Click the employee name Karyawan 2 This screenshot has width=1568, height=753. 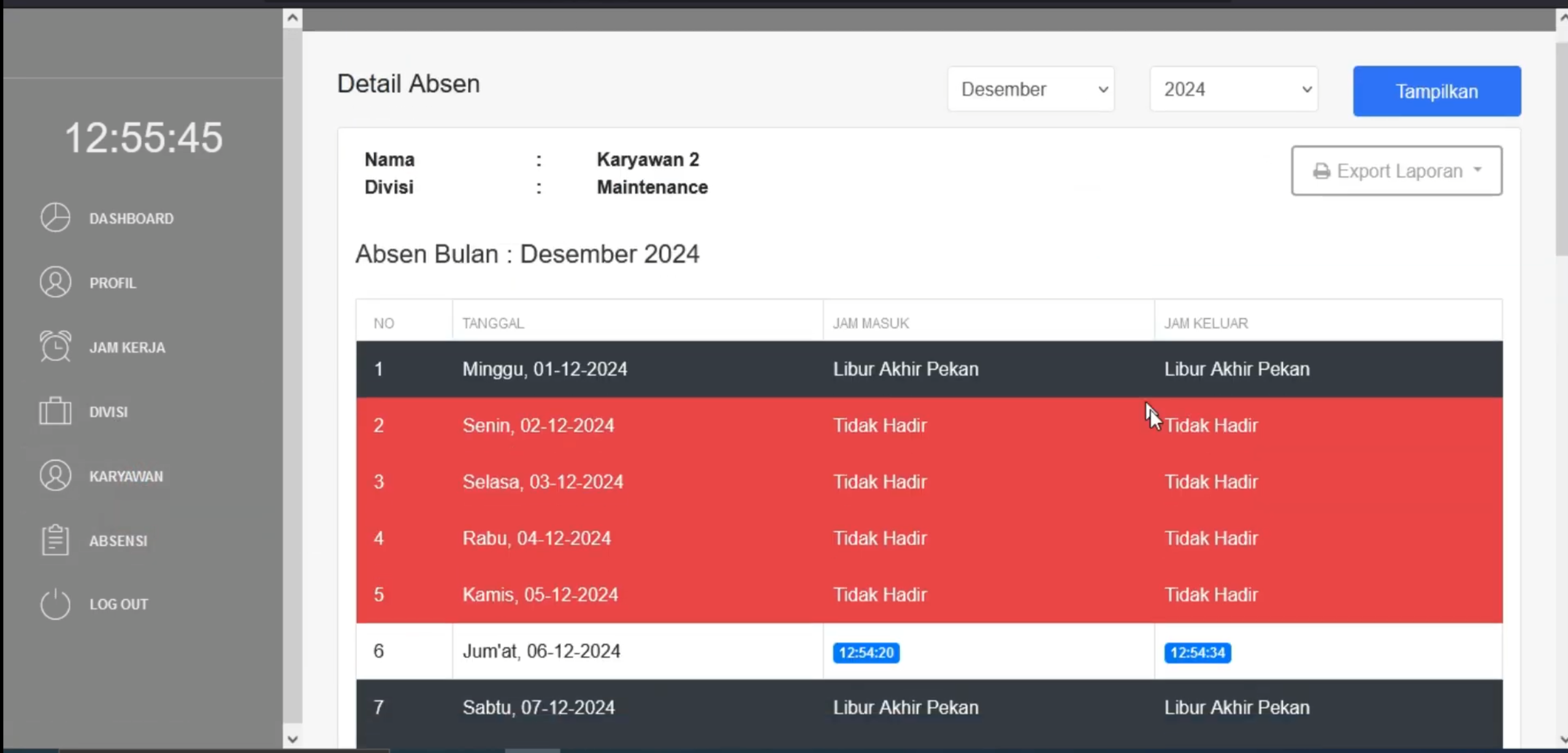(648, 159)
